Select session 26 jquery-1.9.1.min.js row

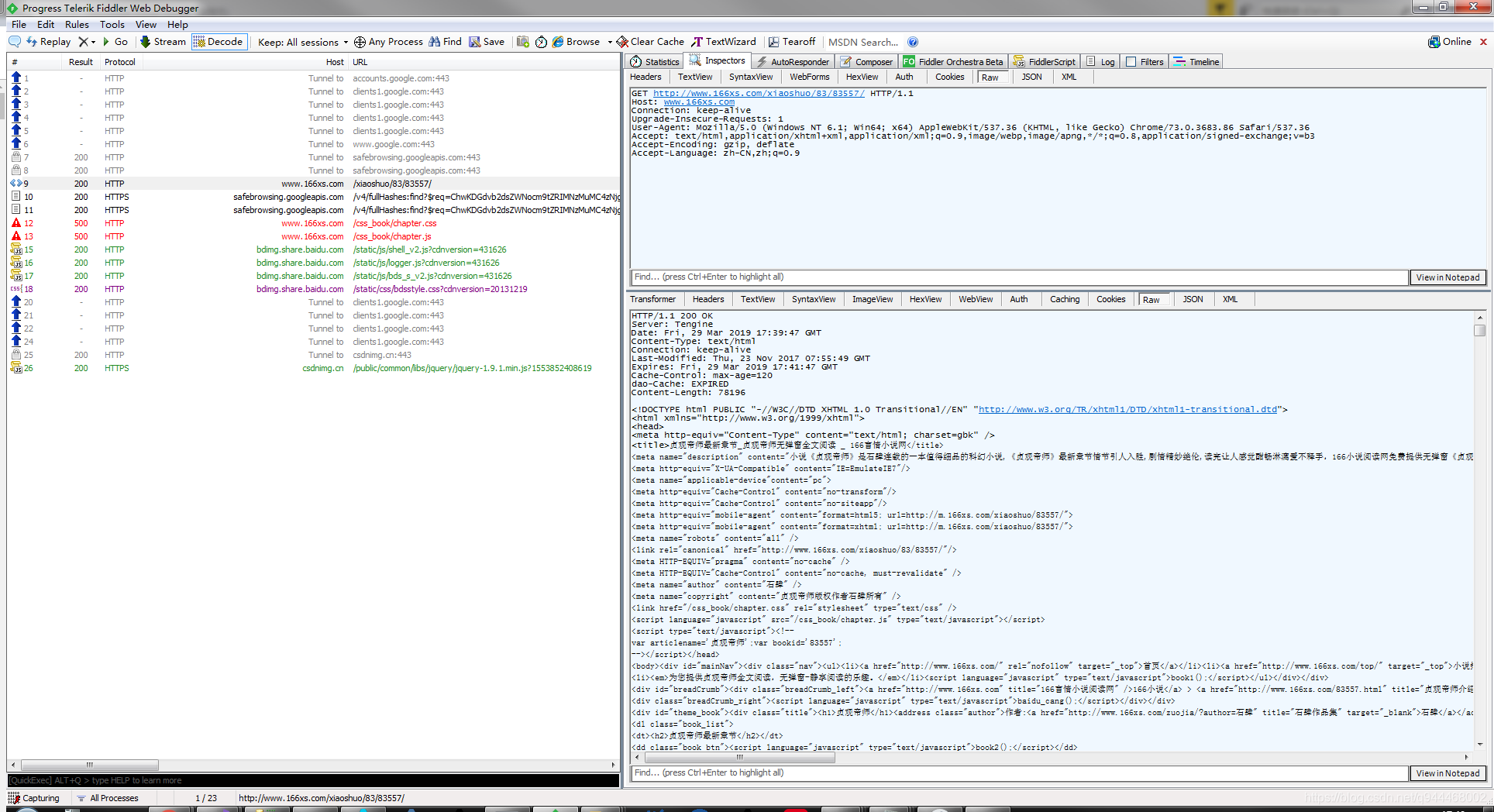(314, 368)
